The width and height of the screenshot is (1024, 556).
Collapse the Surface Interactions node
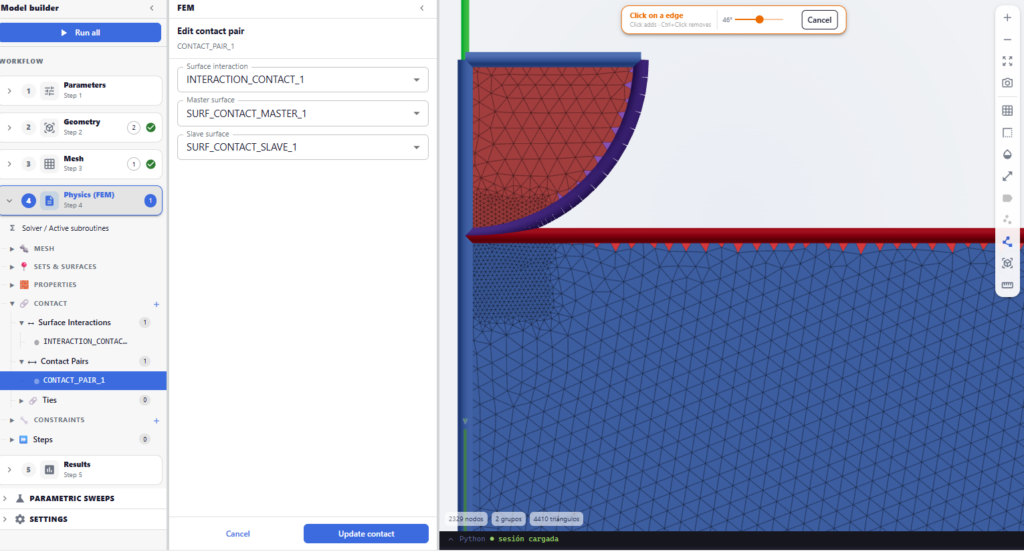21,323
